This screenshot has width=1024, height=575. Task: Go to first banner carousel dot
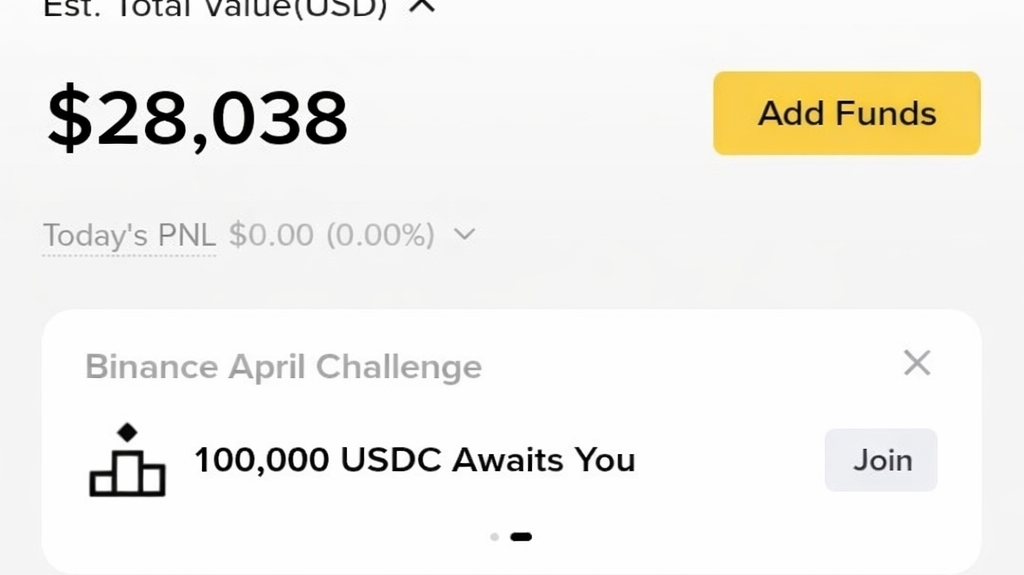tap(494, 537)
